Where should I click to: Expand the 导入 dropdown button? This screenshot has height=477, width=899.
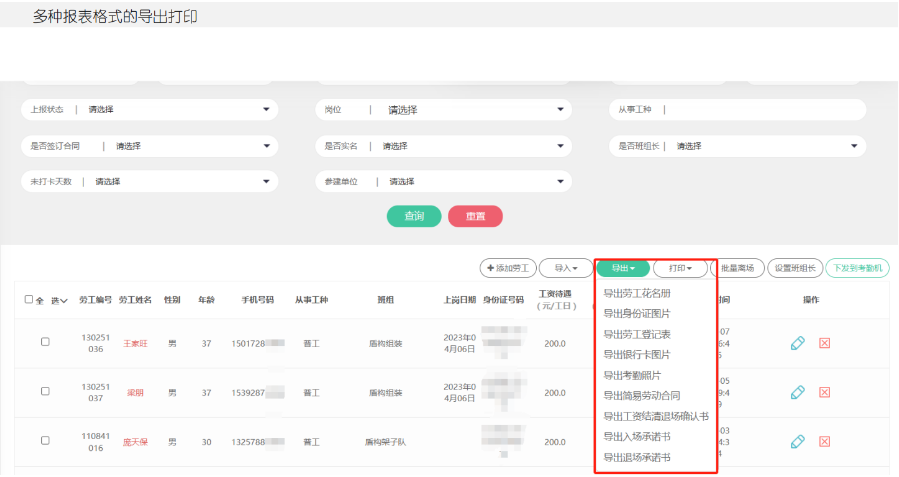pos(565,268)
